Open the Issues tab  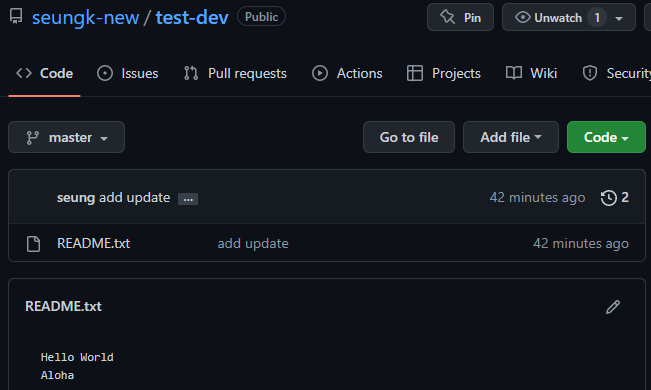[127, 74]
